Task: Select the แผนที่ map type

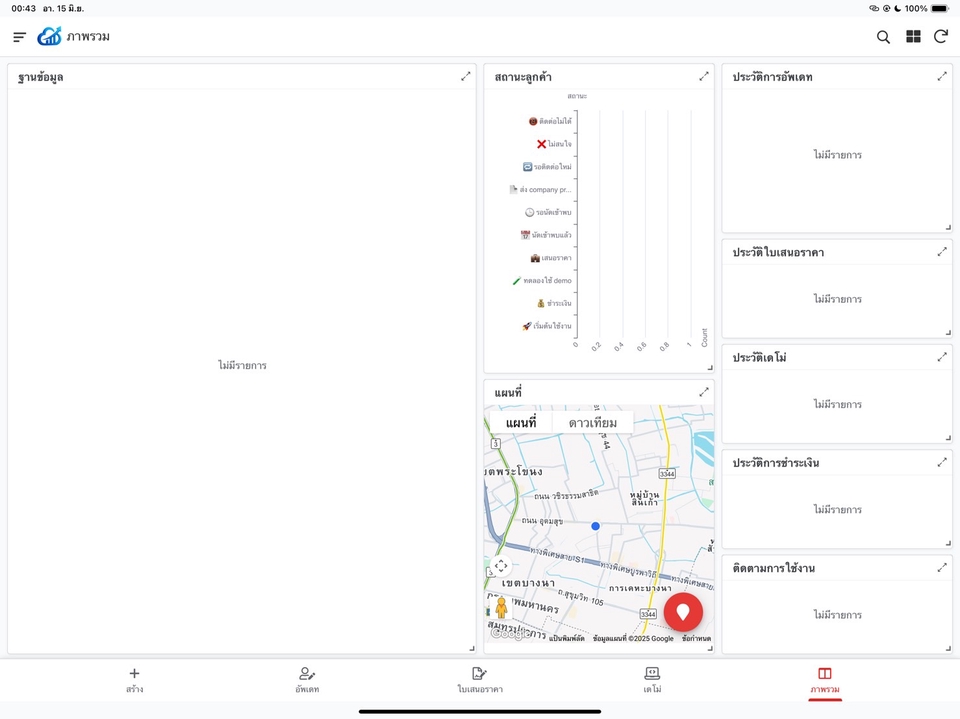Action: pyautogui.click(x=520, y=423)
